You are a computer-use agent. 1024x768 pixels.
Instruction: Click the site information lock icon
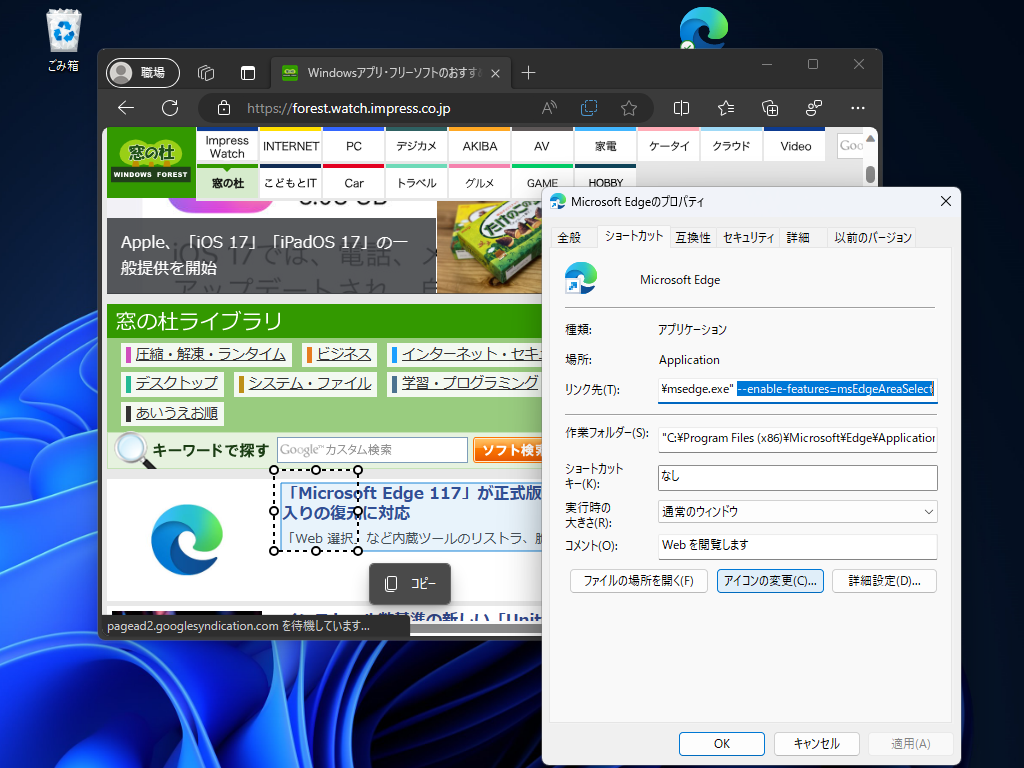point(225,107)
